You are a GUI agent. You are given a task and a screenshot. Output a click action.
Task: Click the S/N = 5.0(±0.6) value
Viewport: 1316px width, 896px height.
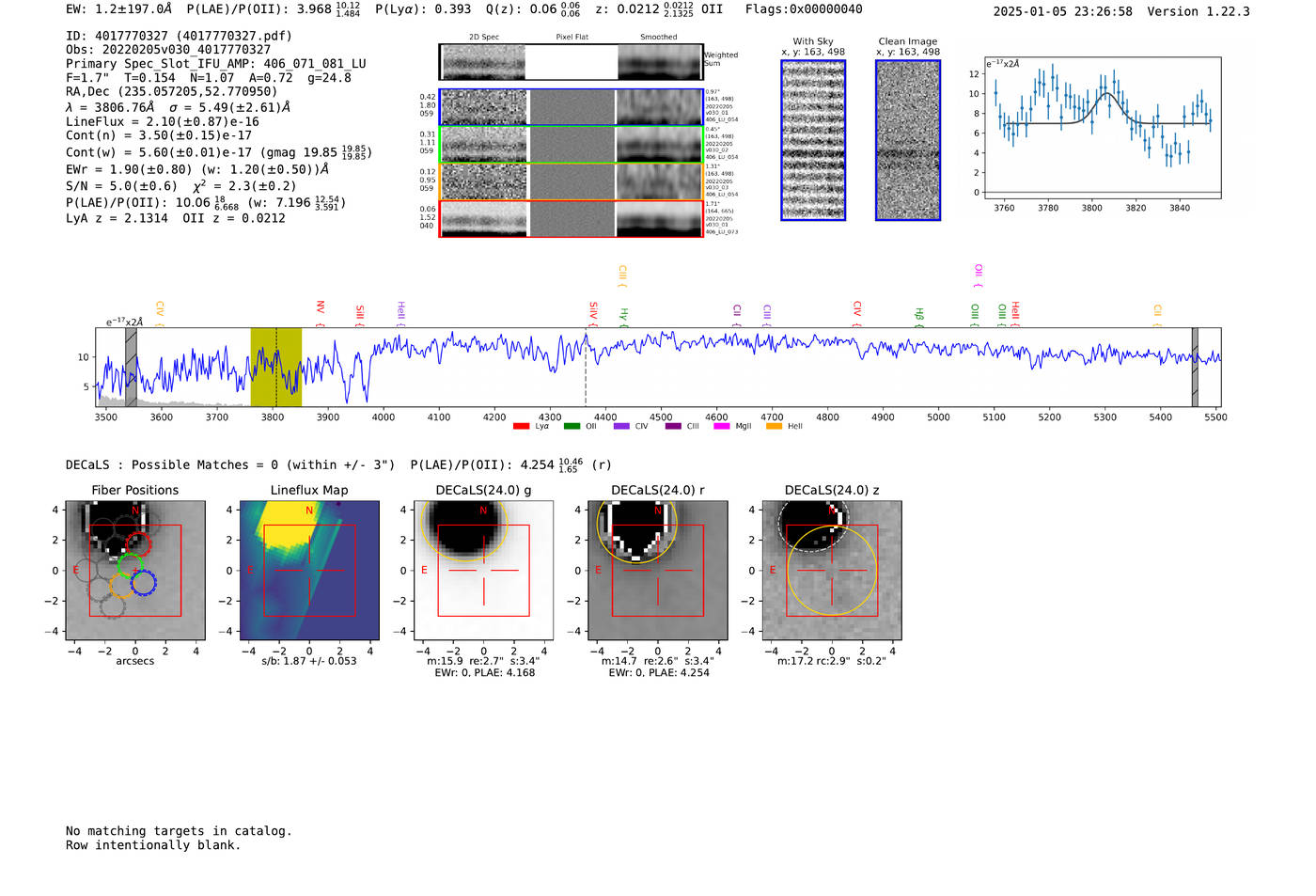121,186
